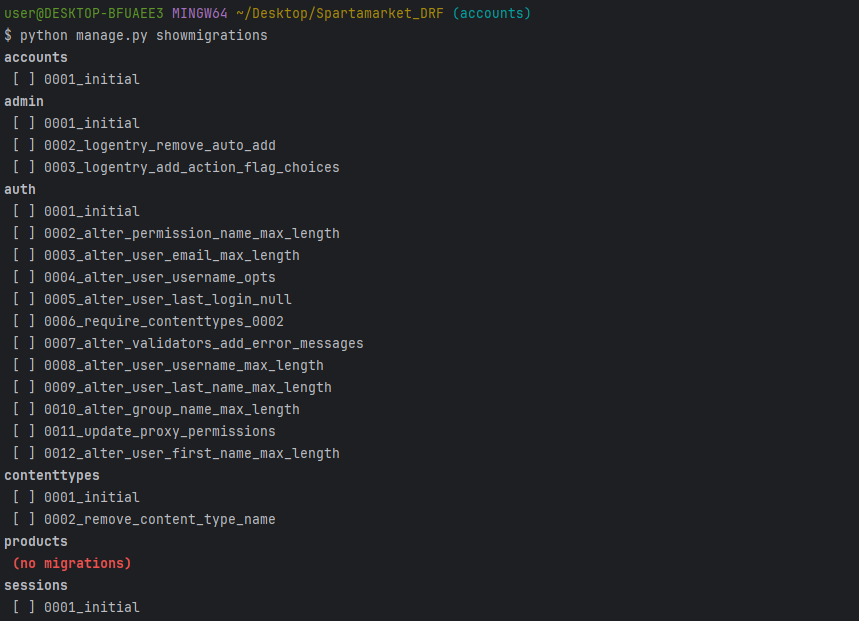Click the 'contenttypes' app heading
This screenshot has width=859, height=621.
coord(52,475)
